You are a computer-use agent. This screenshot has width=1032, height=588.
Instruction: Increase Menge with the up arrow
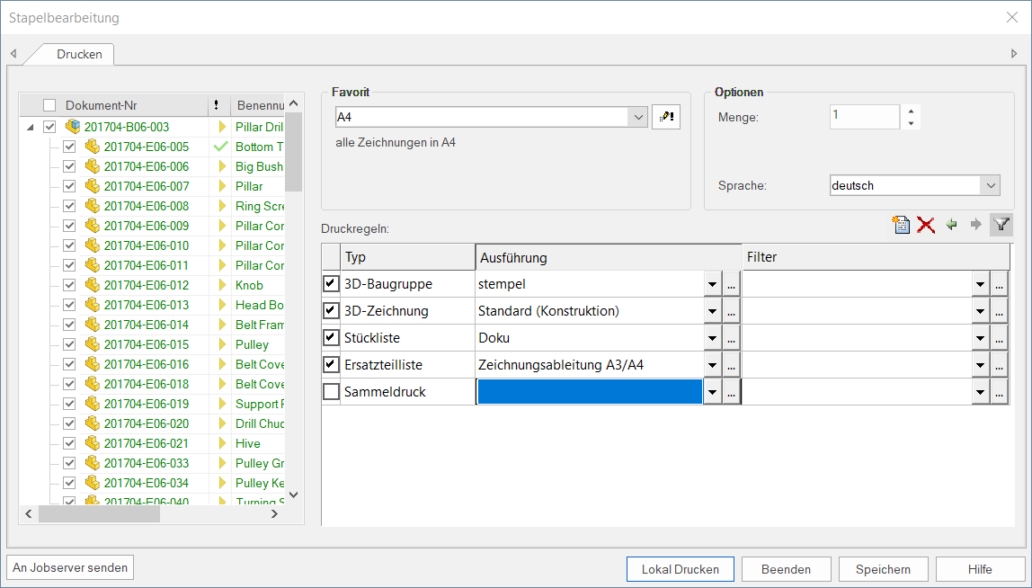click(x=910, y=111)
